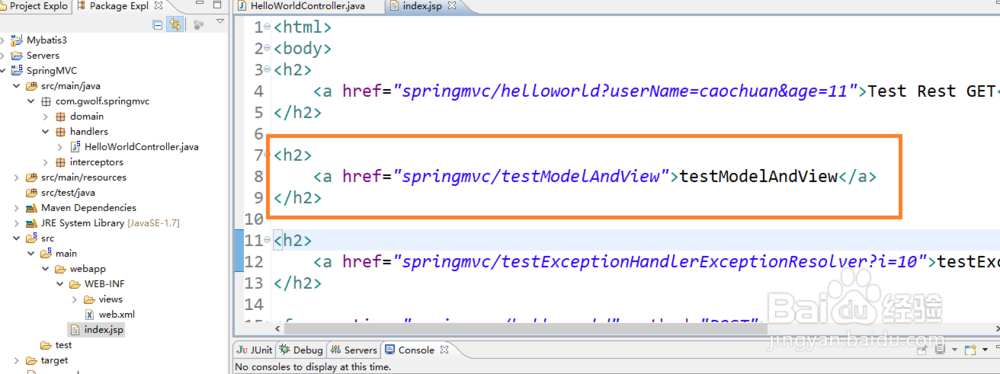Click line 12 testExceptionHandlerExceptionResolver href text

click(660, 262)
